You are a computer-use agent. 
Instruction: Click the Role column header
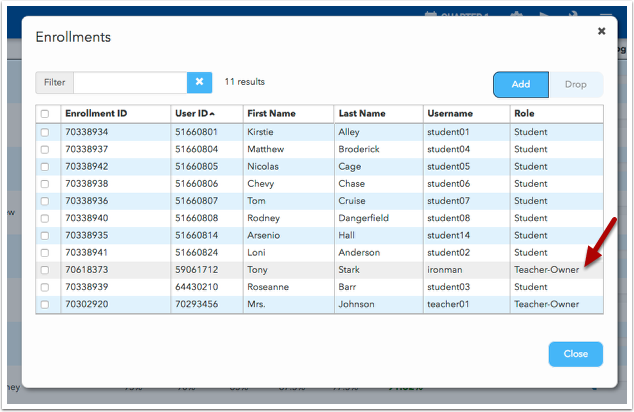pos(525,114)
